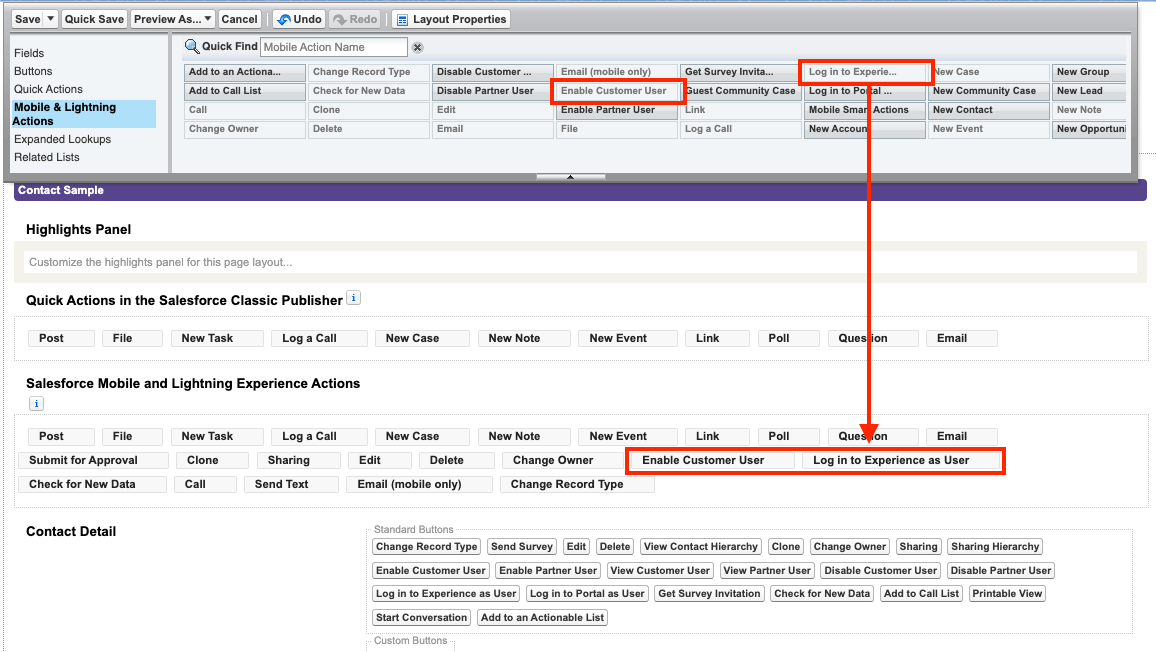Click View Customer User standard button
This screenshot has height=652, width=1156.
pos(660,570)
